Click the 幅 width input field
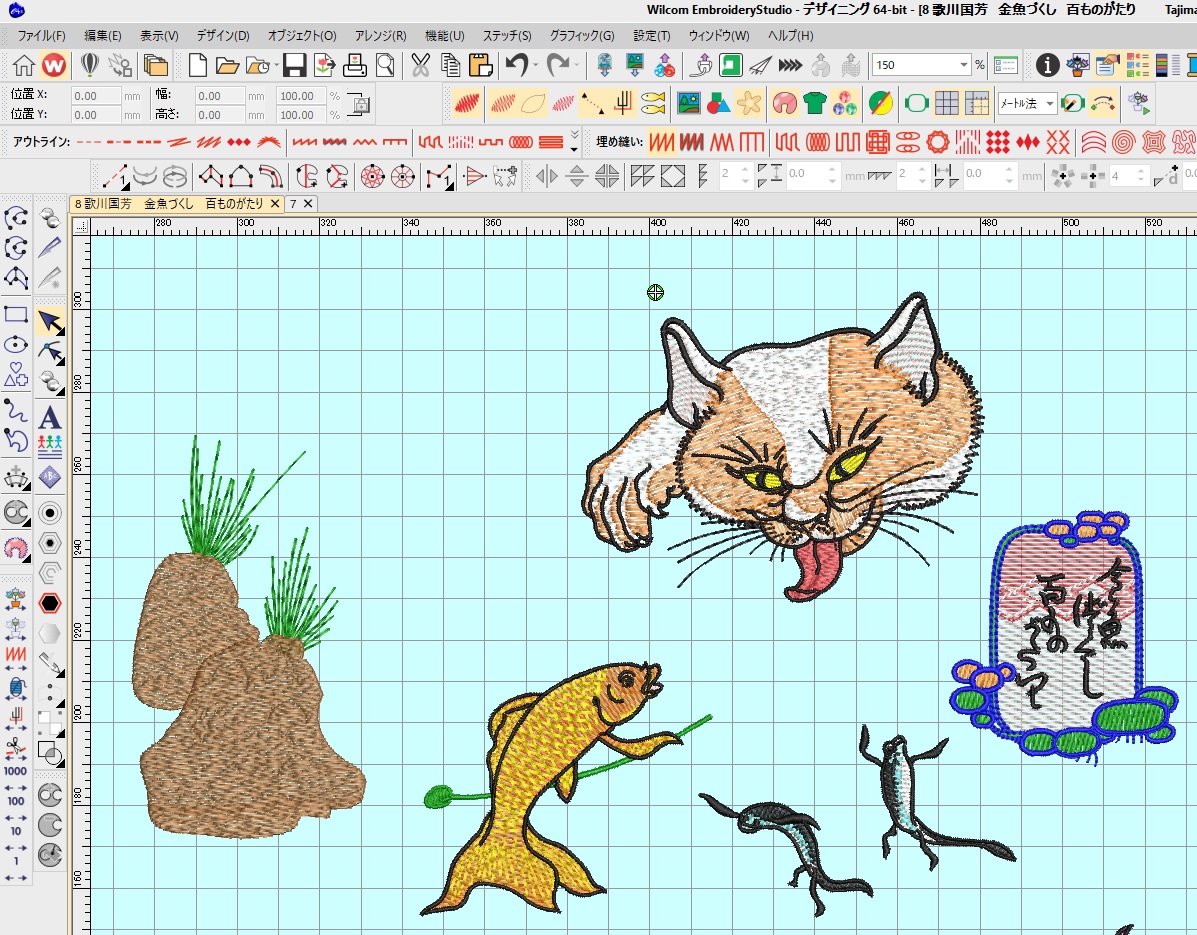This screenshot has height=935, width=1197. pos(220,96)
